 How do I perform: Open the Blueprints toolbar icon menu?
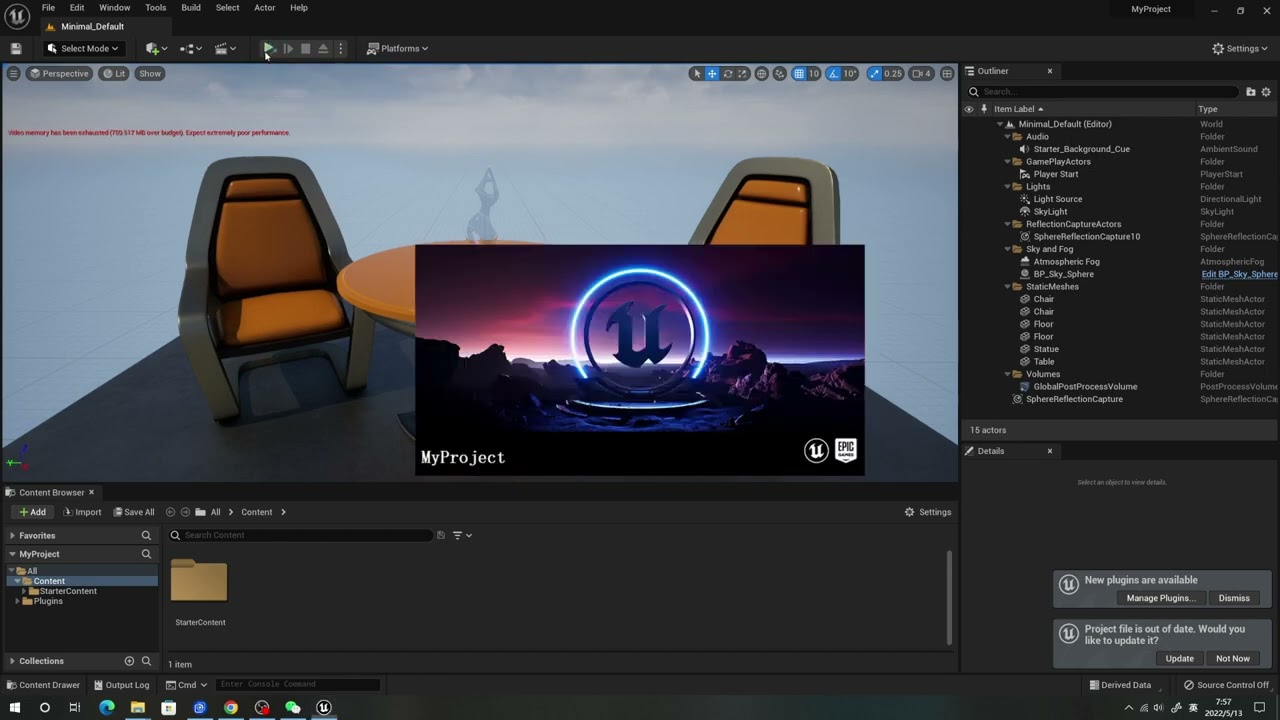coord(190,48)
